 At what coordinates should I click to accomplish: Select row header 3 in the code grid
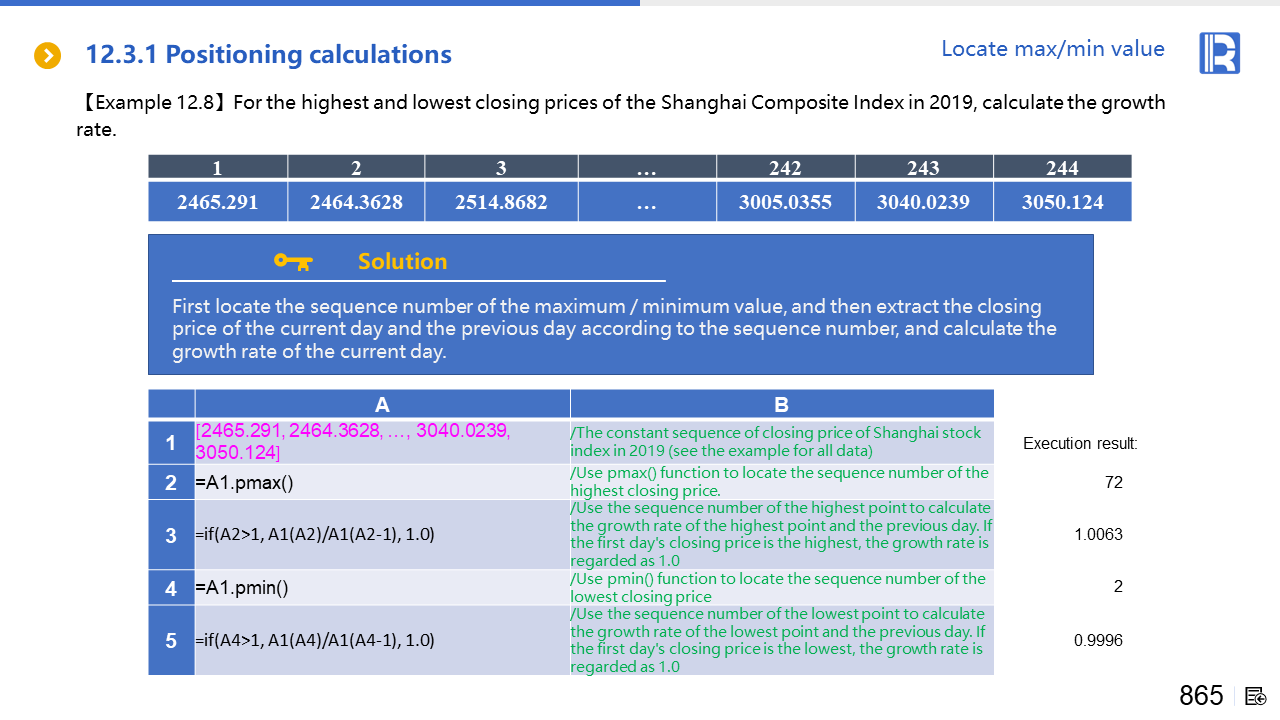(171, 535)
